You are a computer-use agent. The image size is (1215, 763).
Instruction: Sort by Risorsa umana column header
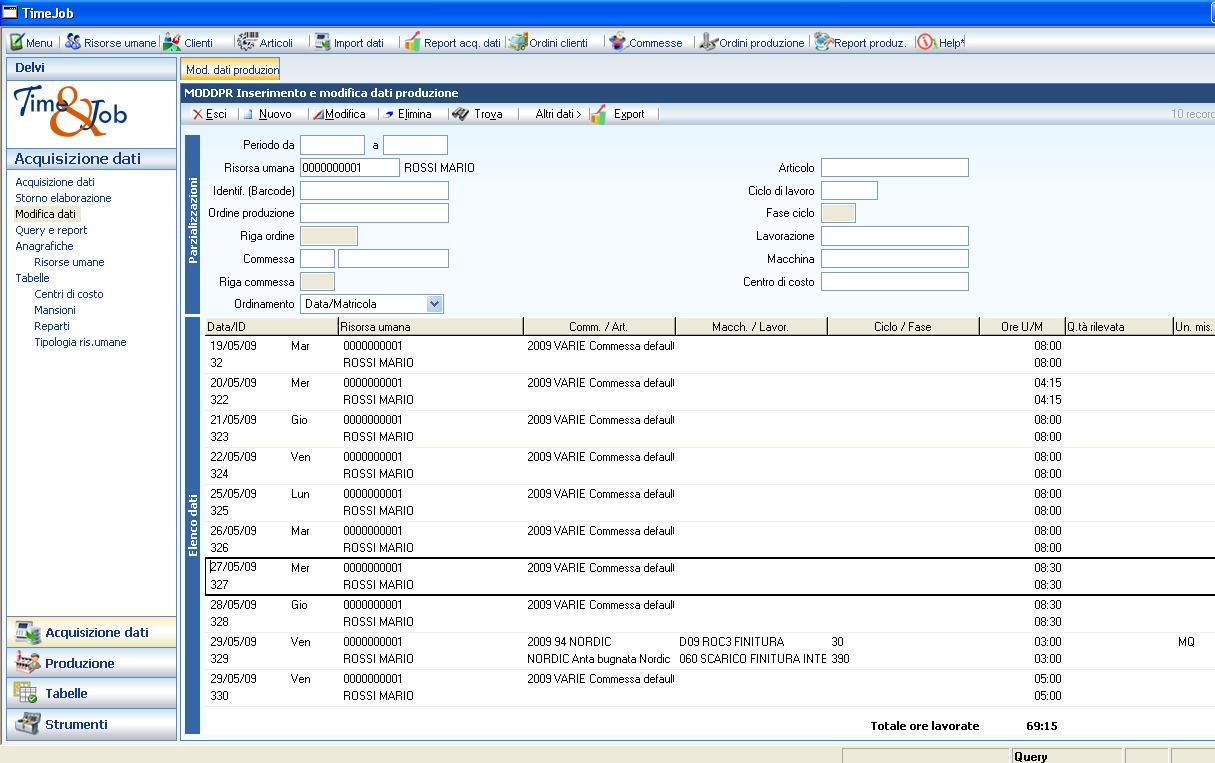click(430, 326)
